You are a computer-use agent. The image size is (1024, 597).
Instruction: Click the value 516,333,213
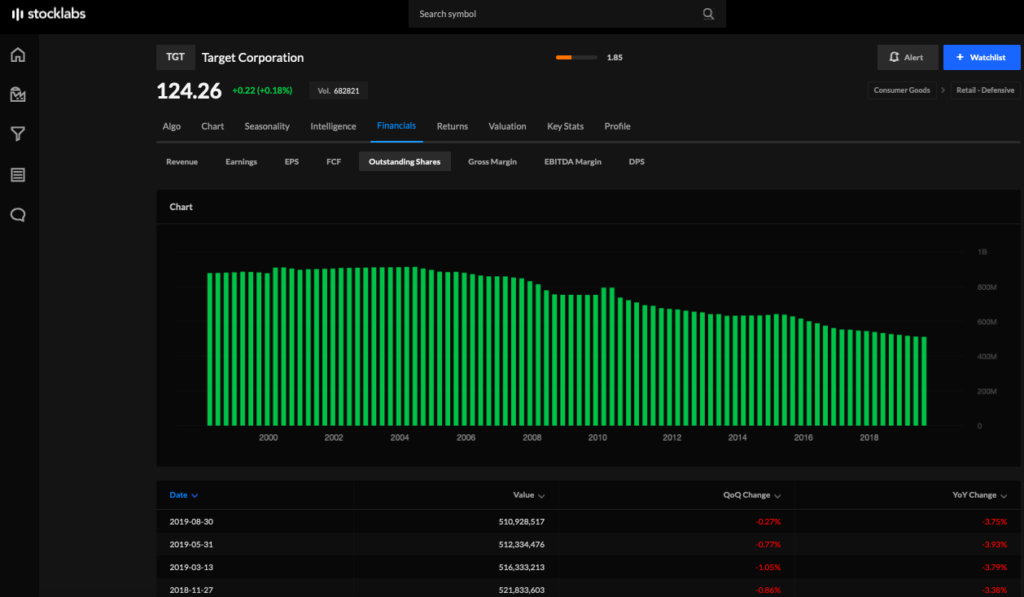pos(521,567)
